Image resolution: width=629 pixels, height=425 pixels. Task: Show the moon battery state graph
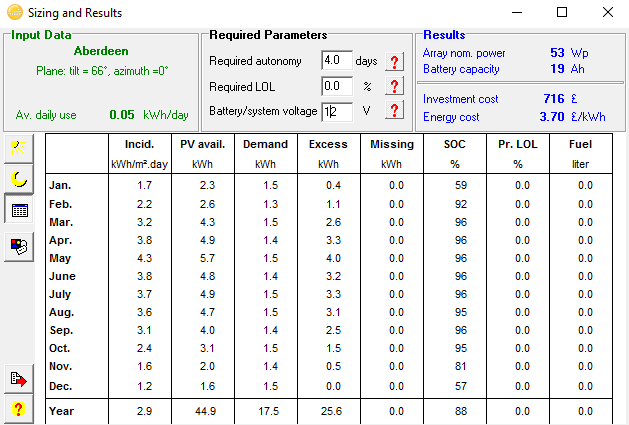tap(19, 179)
